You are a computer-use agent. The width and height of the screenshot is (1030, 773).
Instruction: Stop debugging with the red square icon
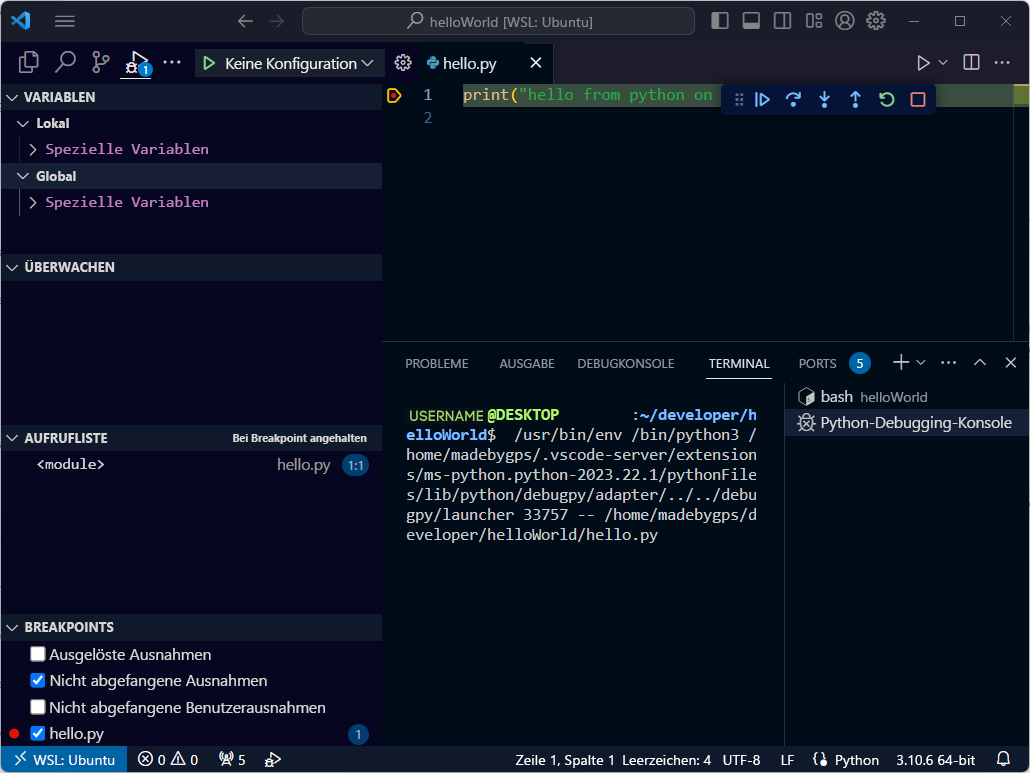click(917, 100)
